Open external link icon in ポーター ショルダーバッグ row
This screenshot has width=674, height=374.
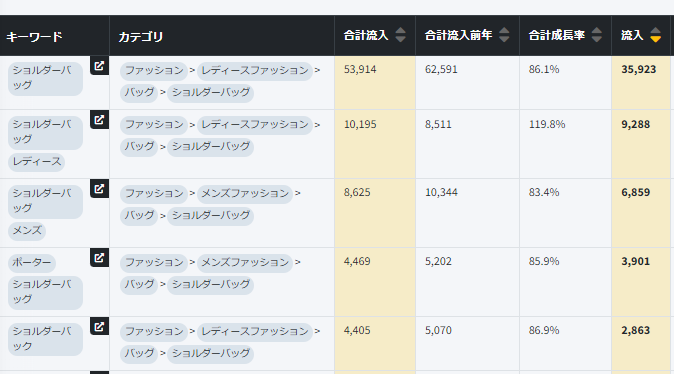point(99,258)
